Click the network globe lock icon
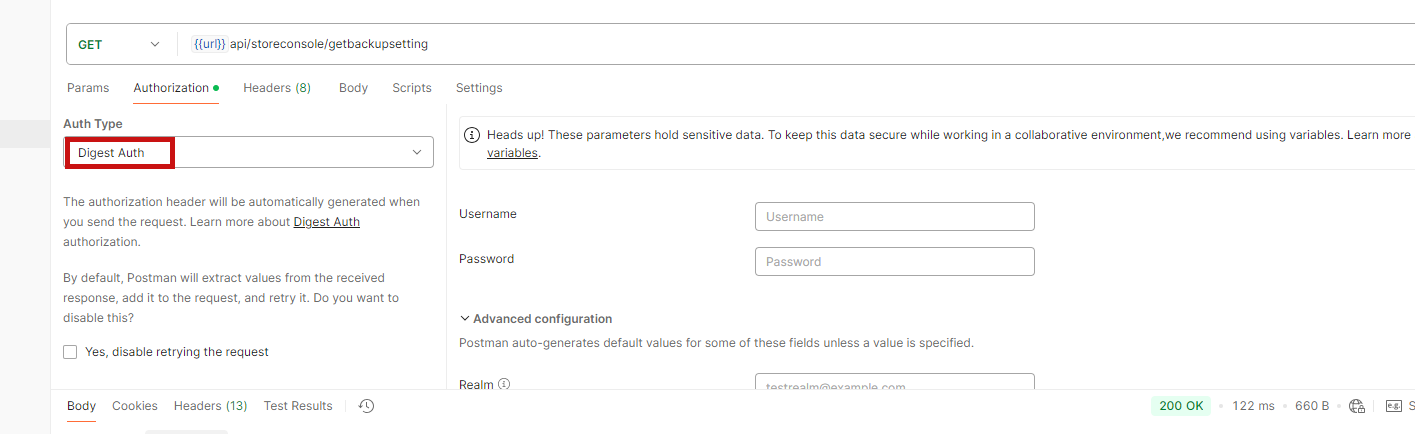1415x434 pixels. tap(1357, 406)
